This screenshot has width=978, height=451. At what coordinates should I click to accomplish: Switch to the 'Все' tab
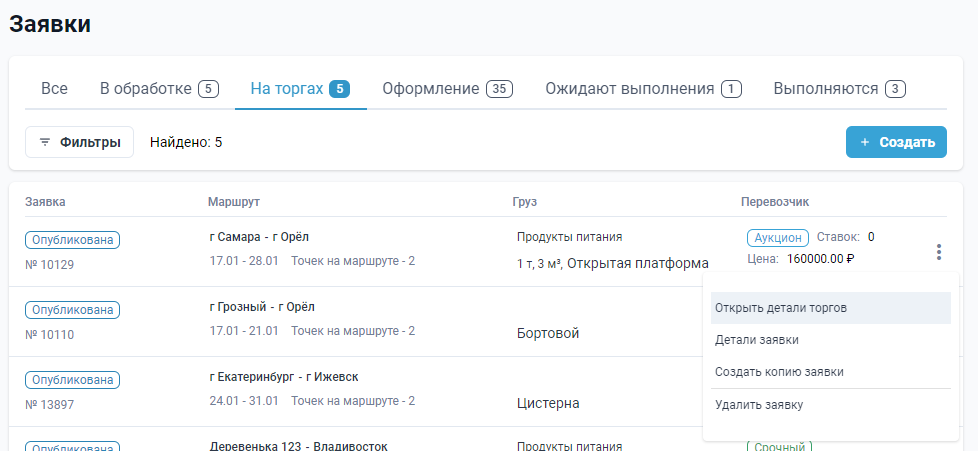click(54, 89)
